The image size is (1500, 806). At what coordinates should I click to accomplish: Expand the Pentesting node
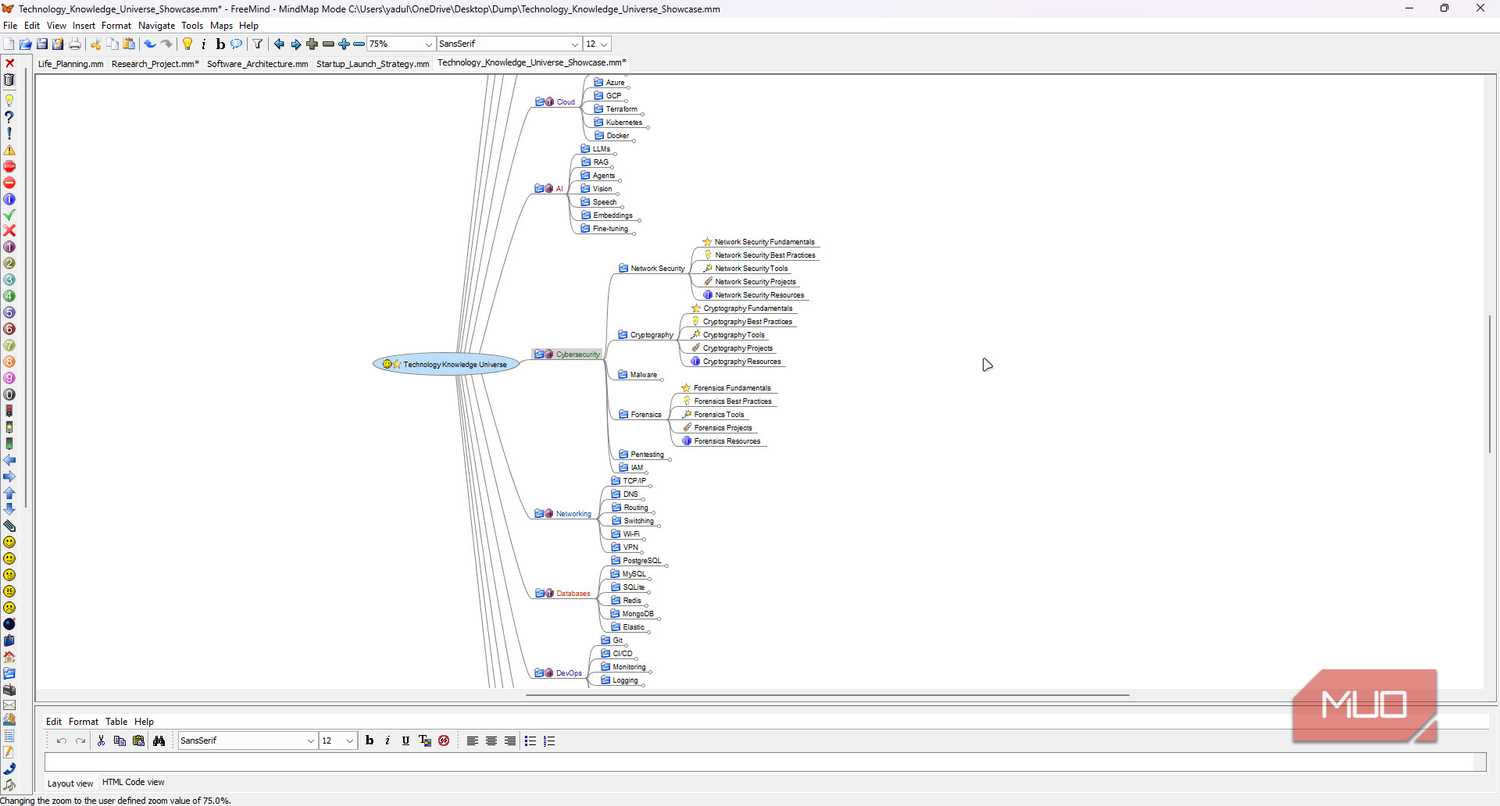click(x=641, y=454)
